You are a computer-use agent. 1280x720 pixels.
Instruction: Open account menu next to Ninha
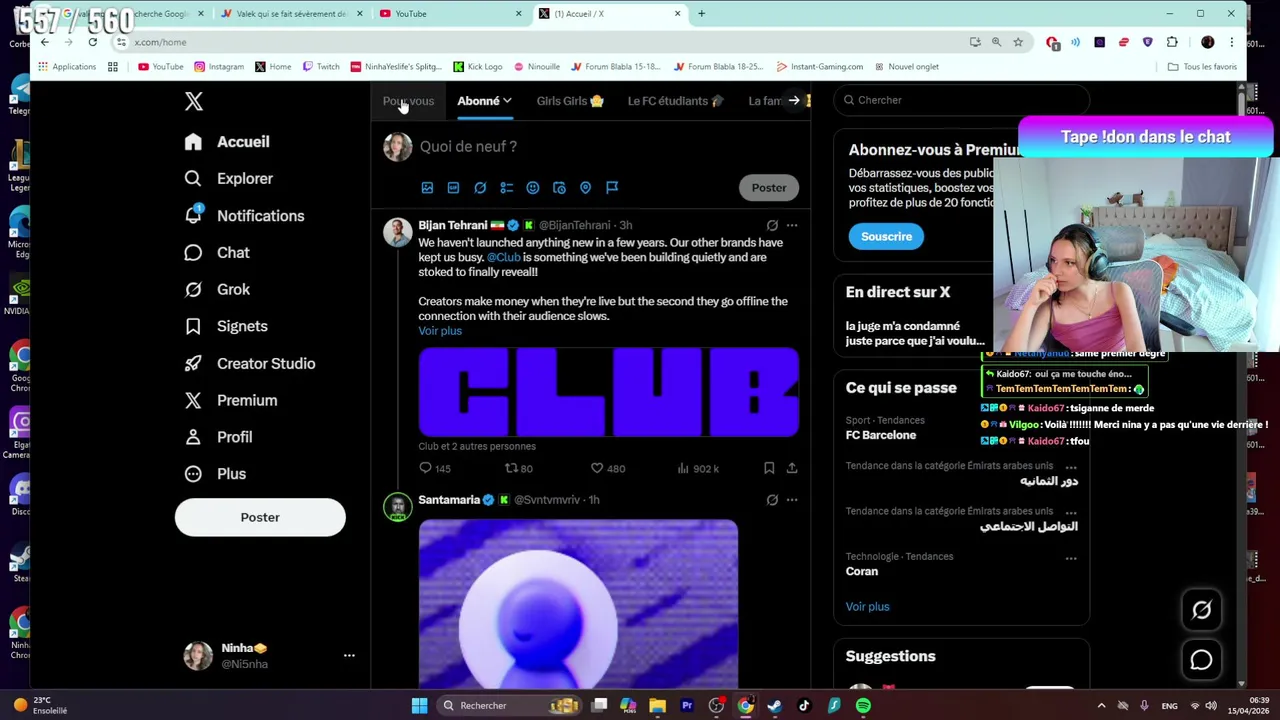click(x=349, y=656)
